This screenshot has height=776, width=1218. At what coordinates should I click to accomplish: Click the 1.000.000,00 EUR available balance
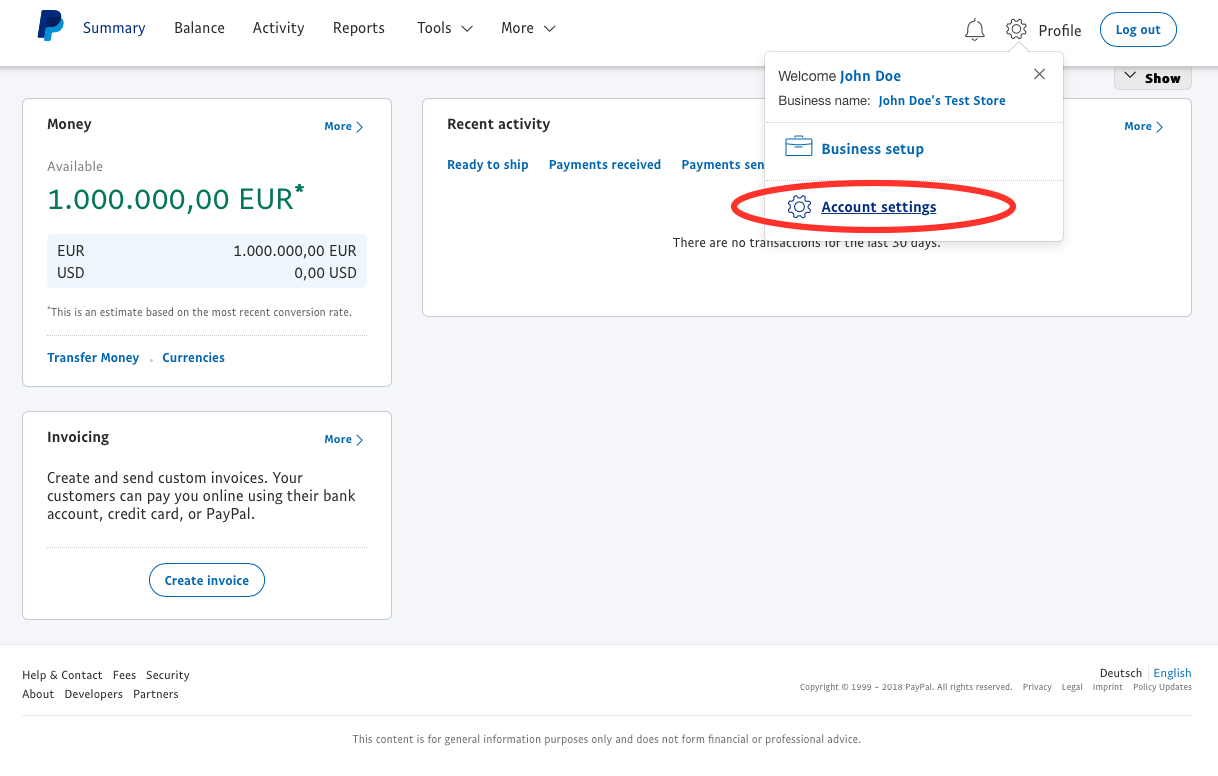176,198
